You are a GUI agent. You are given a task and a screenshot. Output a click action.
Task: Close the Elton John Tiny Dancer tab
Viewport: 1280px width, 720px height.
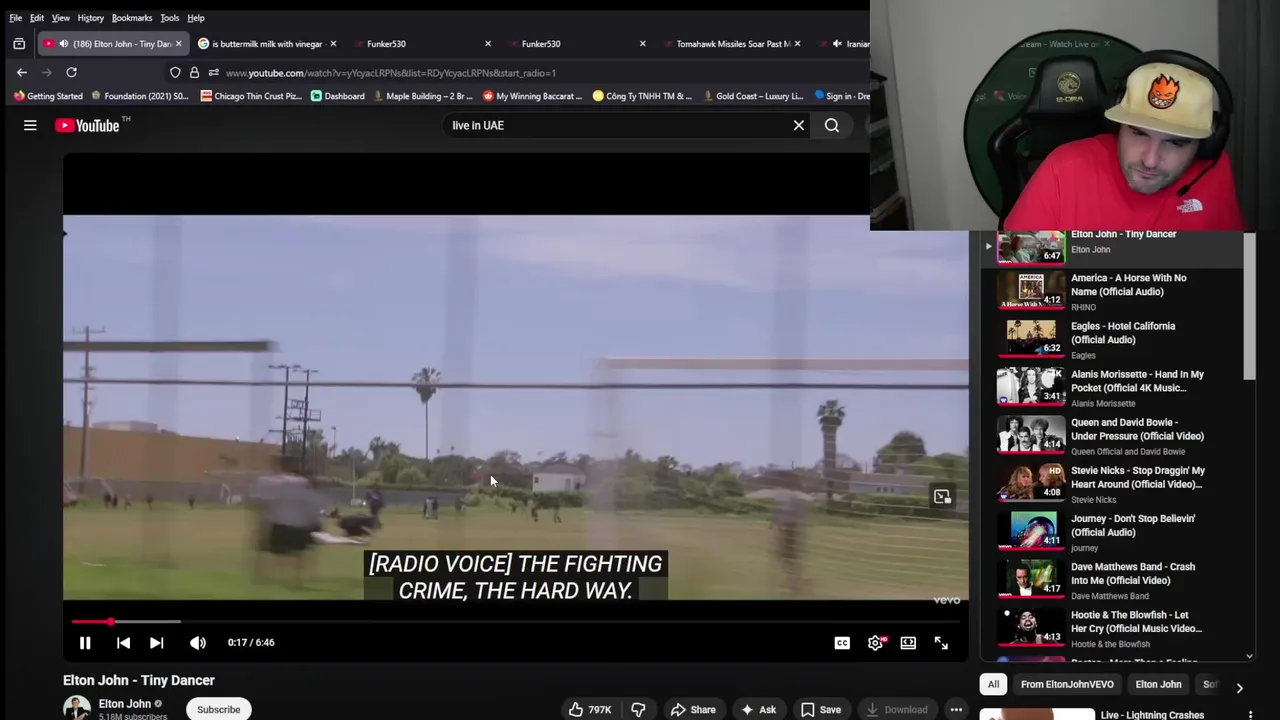coord(179,44)
